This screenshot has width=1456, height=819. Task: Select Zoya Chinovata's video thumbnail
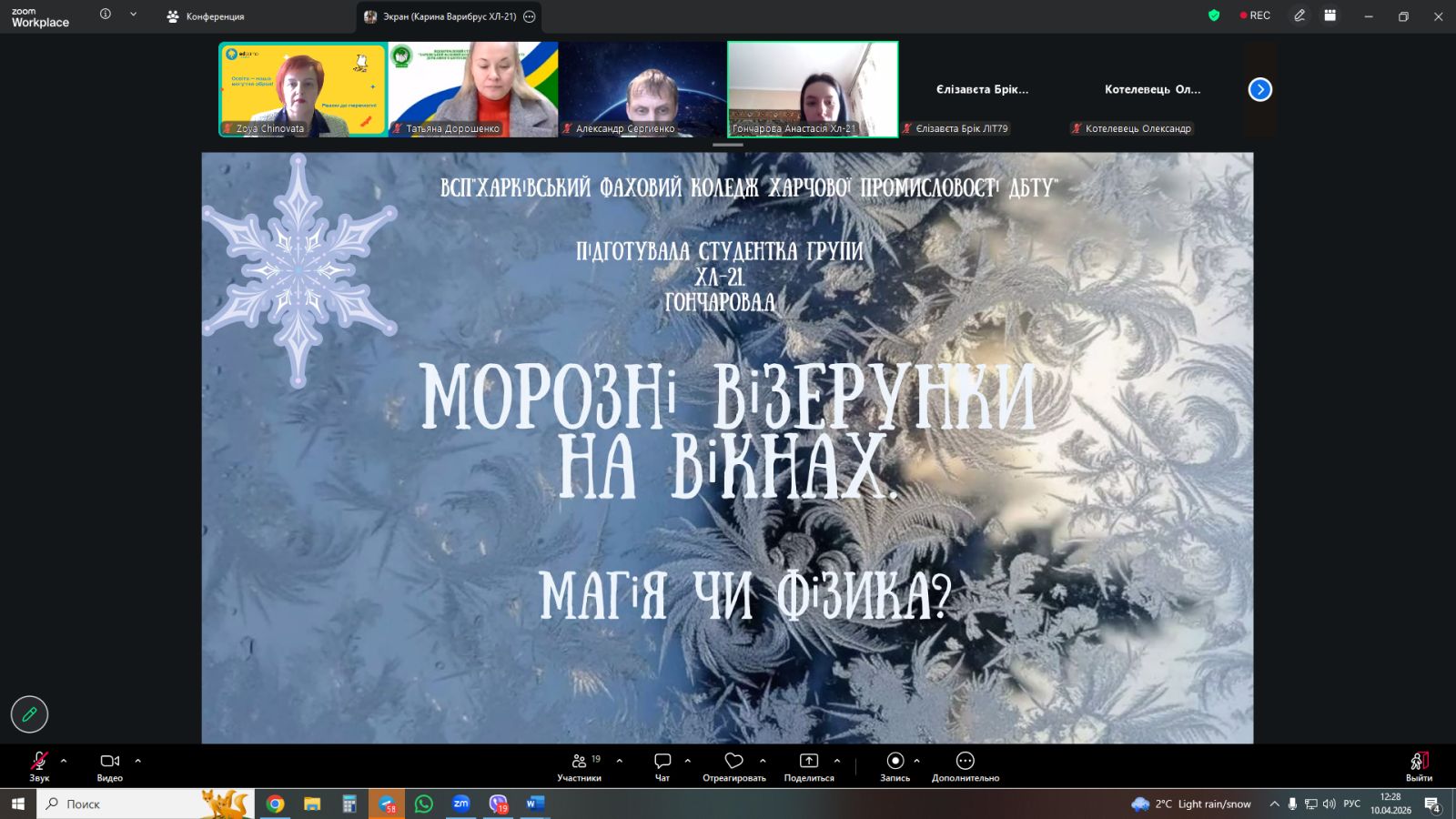click(302, 89)
